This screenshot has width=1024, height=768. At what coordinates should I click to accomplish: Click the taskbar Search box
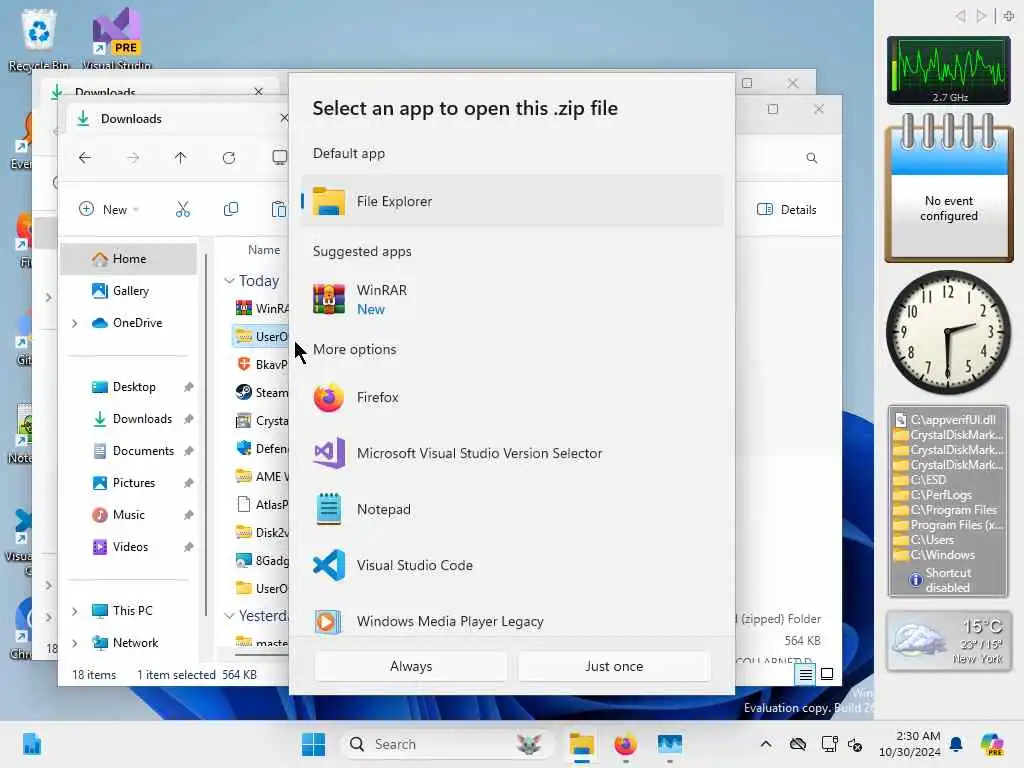447,744
